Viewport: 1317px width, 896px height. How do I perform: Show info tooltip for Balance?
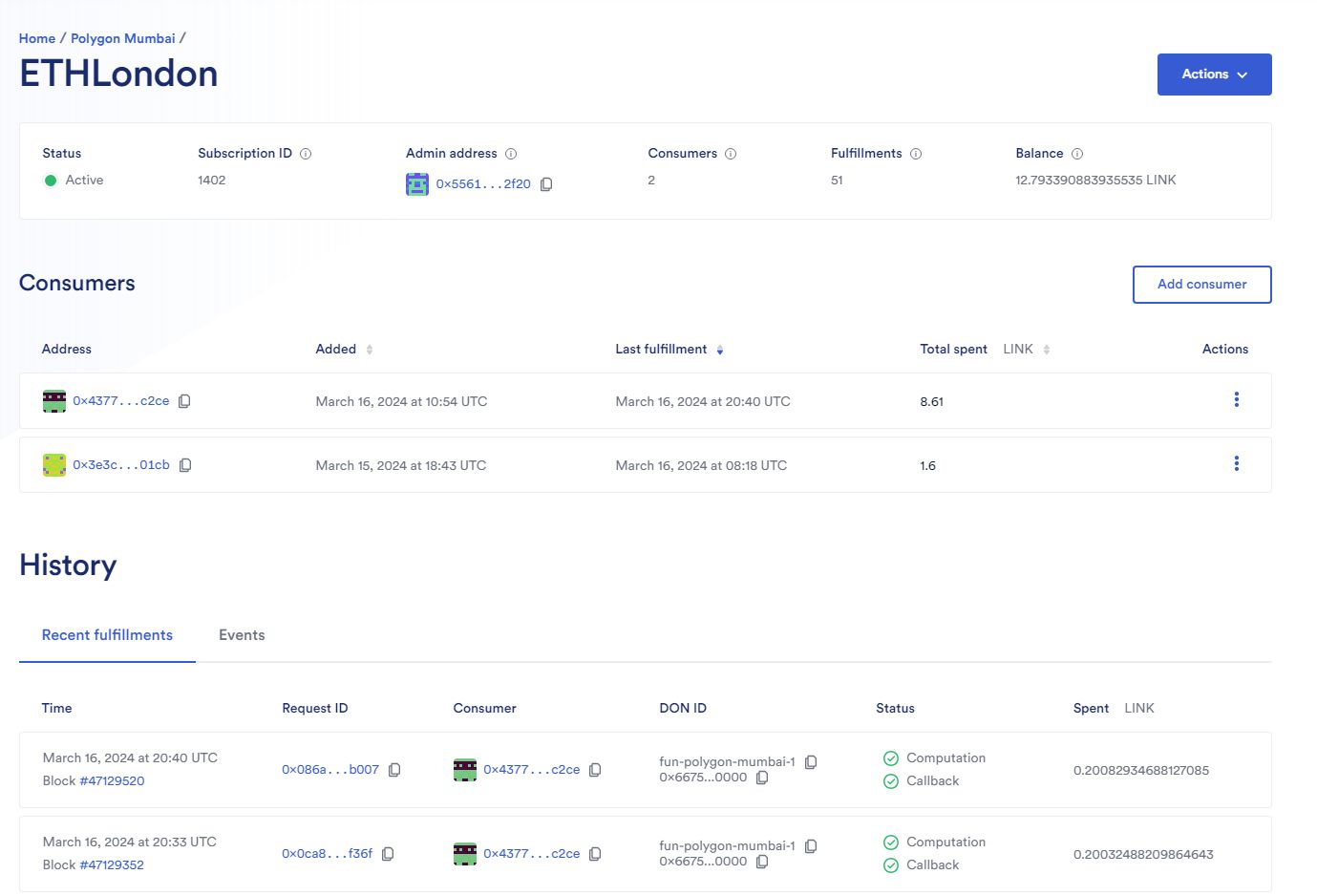tap(1077, 154)
